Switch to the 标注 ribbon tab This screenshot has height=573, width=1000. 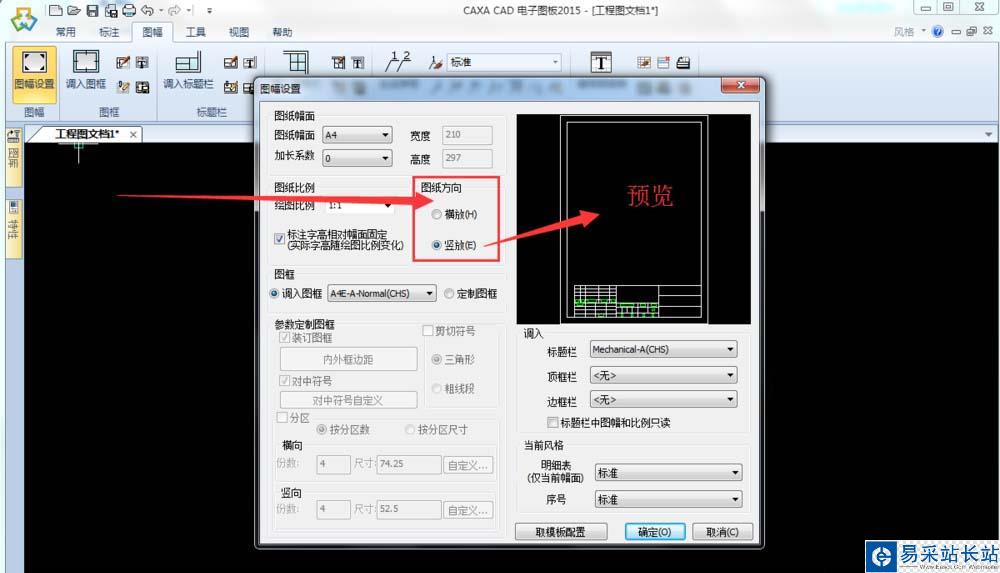pyautogui.click(x=109, y=32)
